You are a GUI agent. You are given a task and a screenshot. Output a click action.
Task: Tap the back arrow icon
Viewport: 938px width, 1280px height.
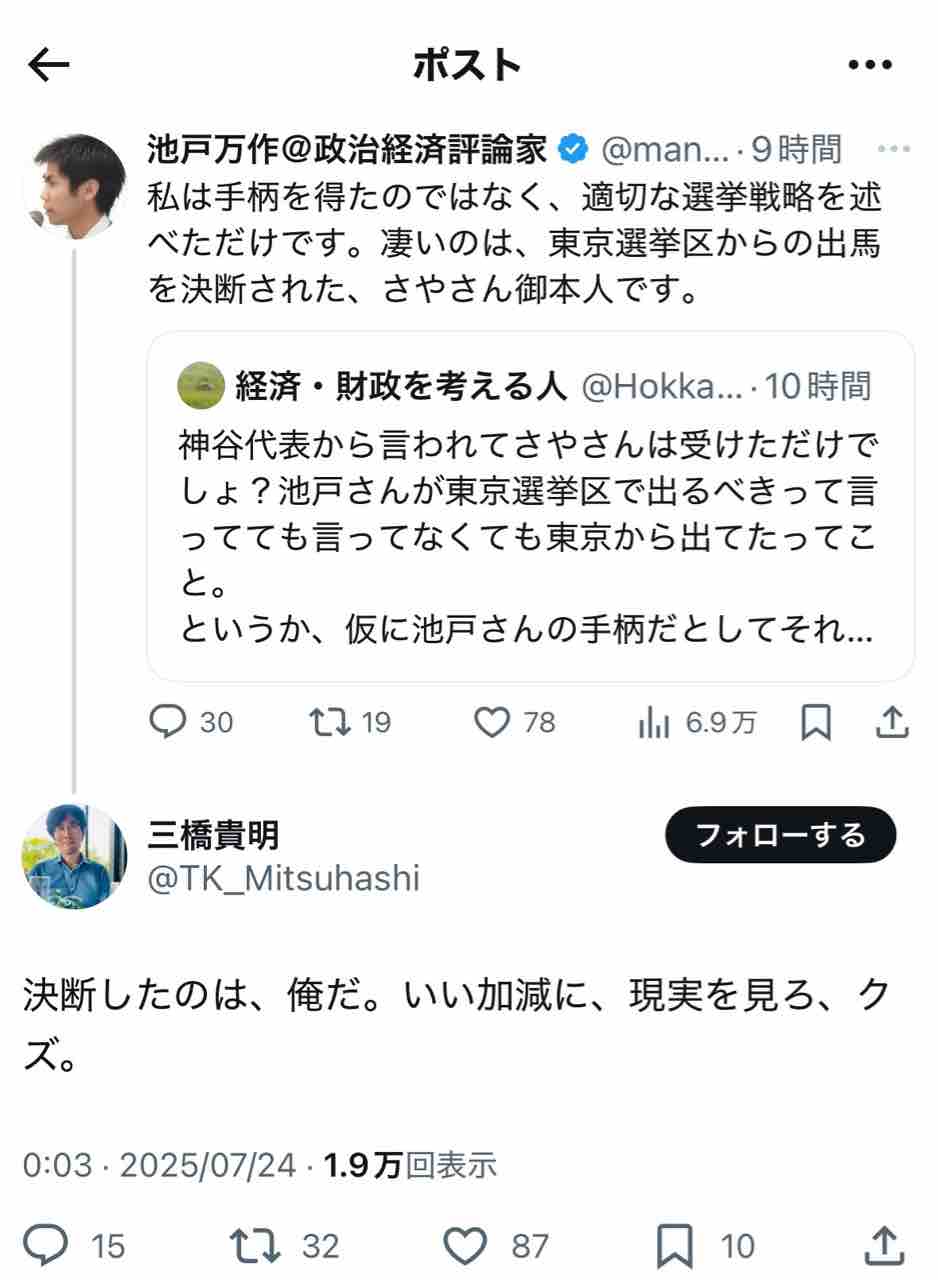(x=49, y=66)
